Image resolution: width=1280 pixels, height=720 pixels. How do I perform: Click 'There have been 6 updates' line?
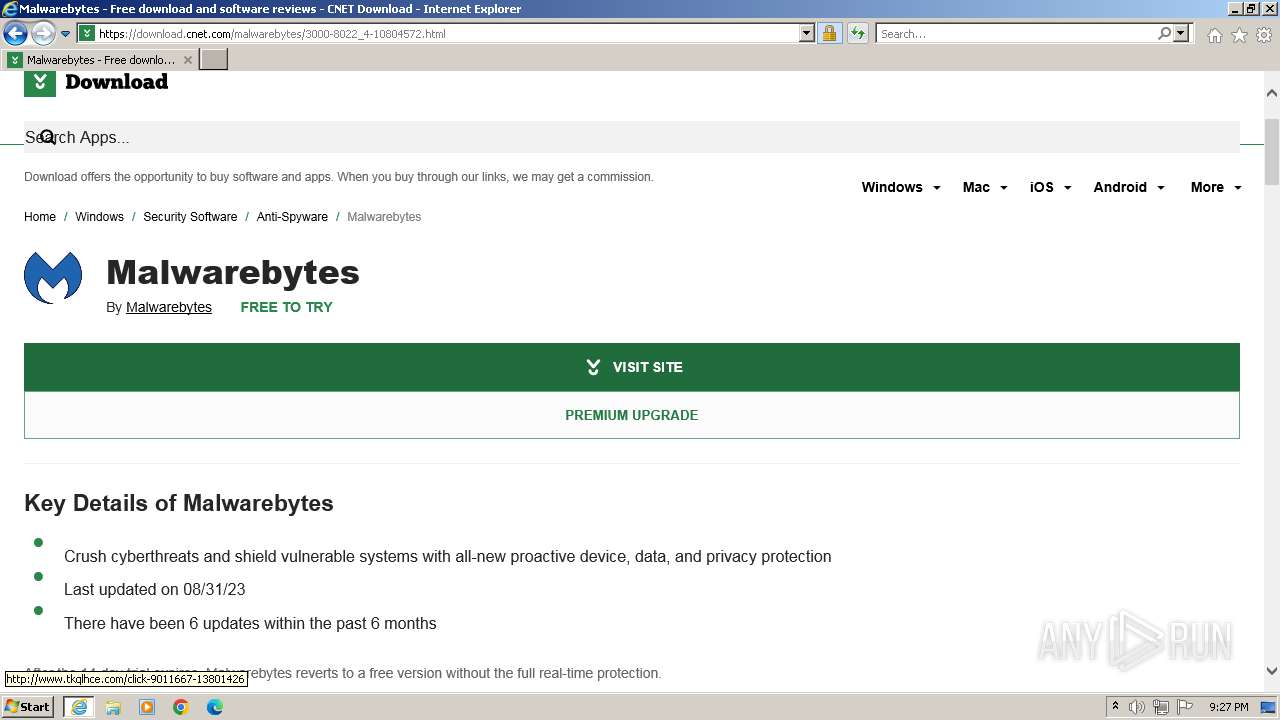[250, 624]
